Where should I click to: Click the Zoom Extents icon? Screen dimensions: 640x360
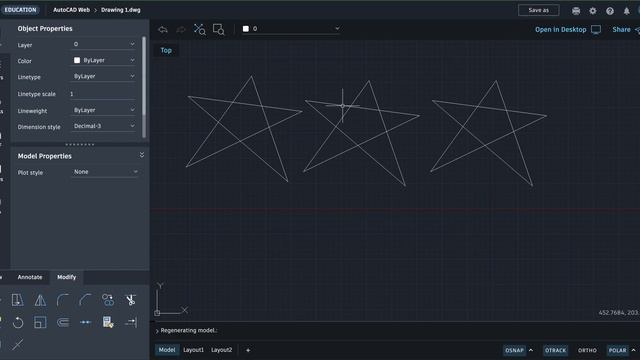coord(200,29)
